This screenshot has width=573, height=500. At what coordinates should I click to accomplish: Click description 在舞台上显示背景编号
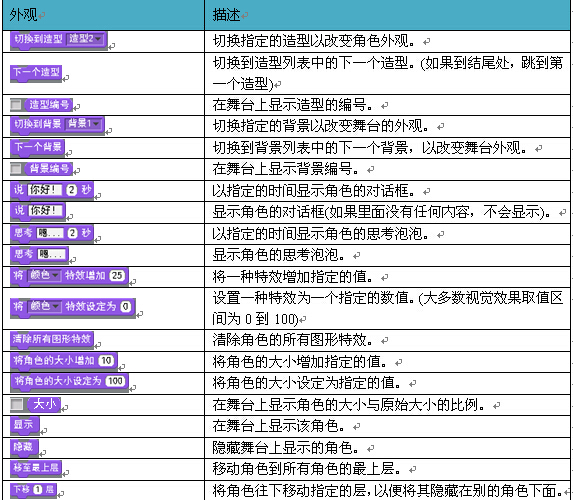click(x=286, y=169)
